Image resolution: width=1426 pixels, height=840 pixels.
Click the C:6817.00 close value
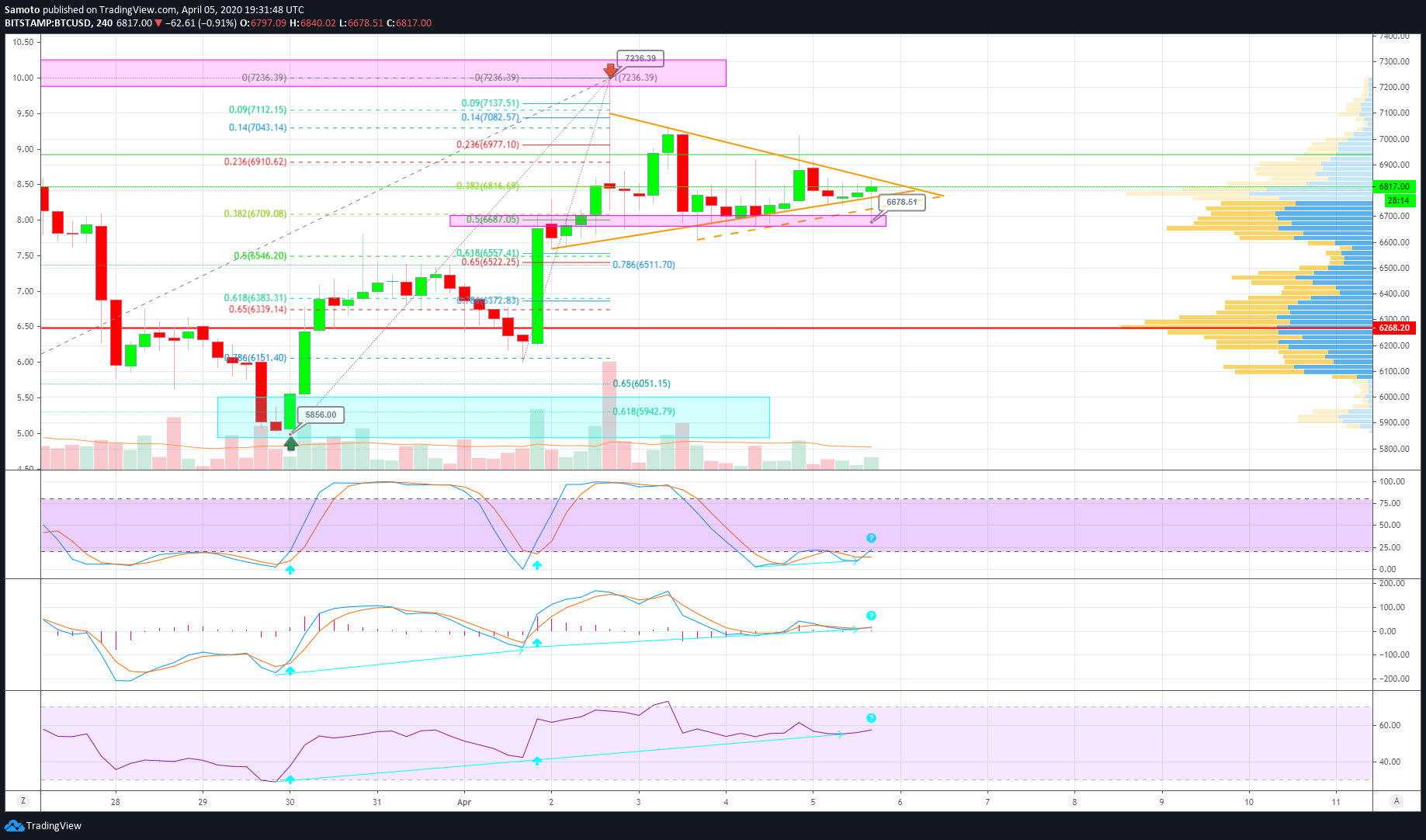pos(409,23)
